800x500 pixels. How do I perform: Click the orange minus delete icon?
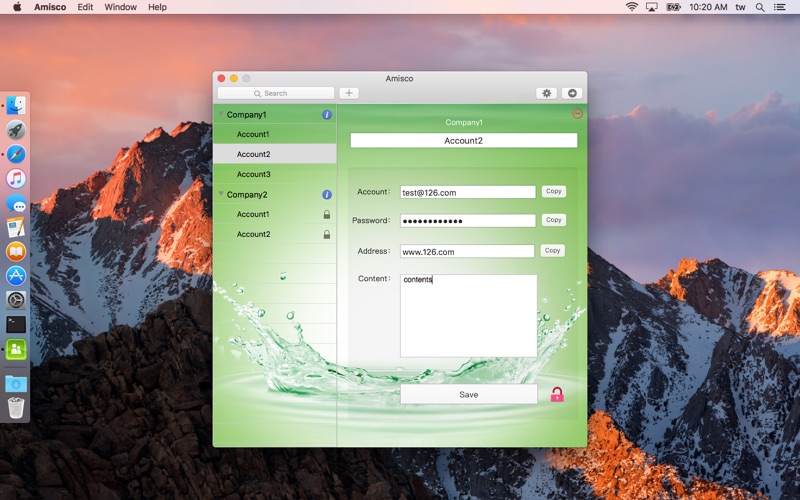point(578,113)
